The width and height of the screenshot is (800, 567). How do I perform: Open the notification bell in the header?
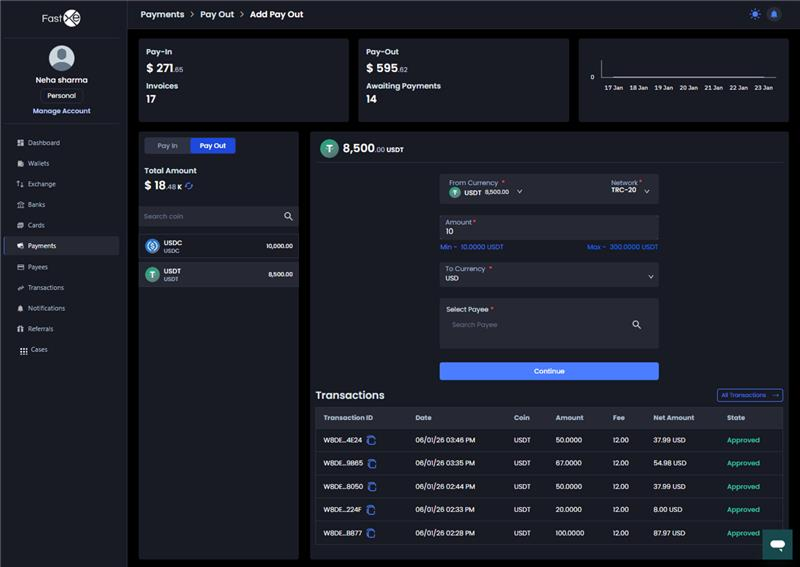[x=774, y=14]
